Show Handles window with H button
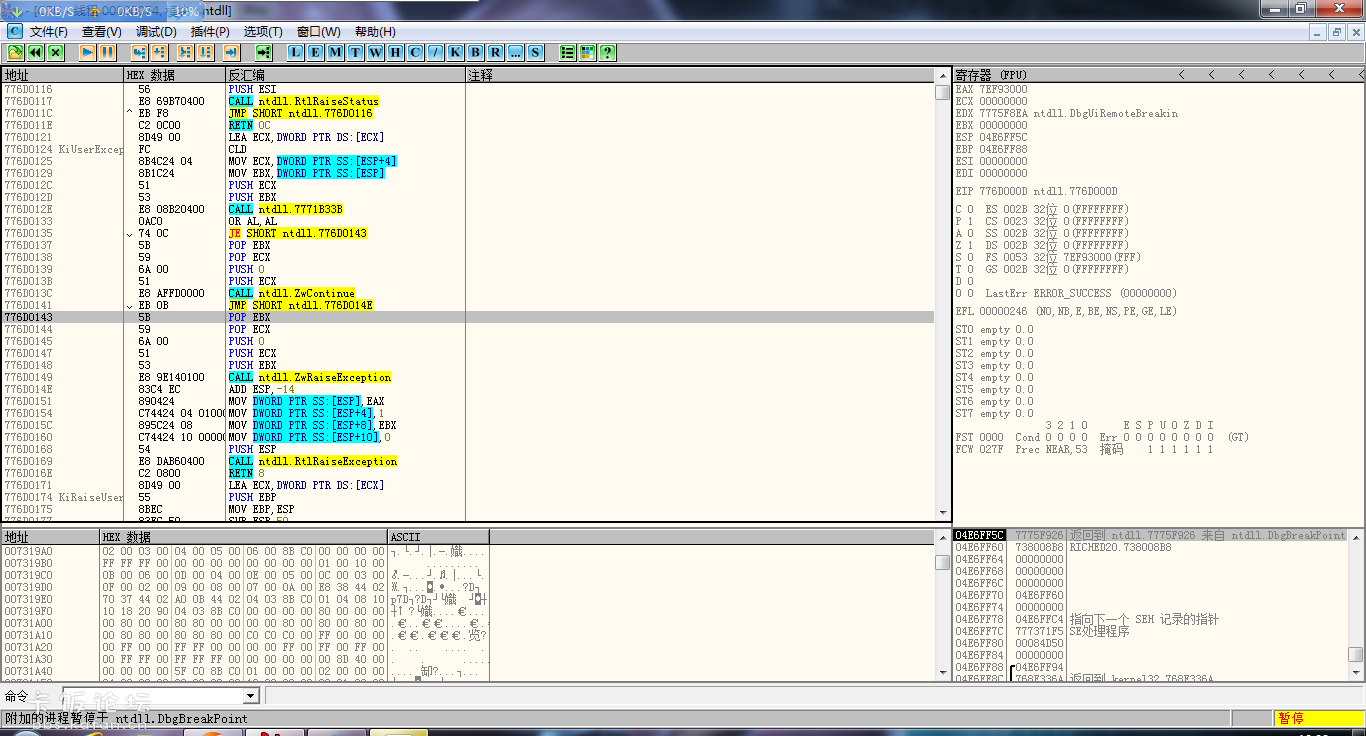 click(x=396, y=52)
